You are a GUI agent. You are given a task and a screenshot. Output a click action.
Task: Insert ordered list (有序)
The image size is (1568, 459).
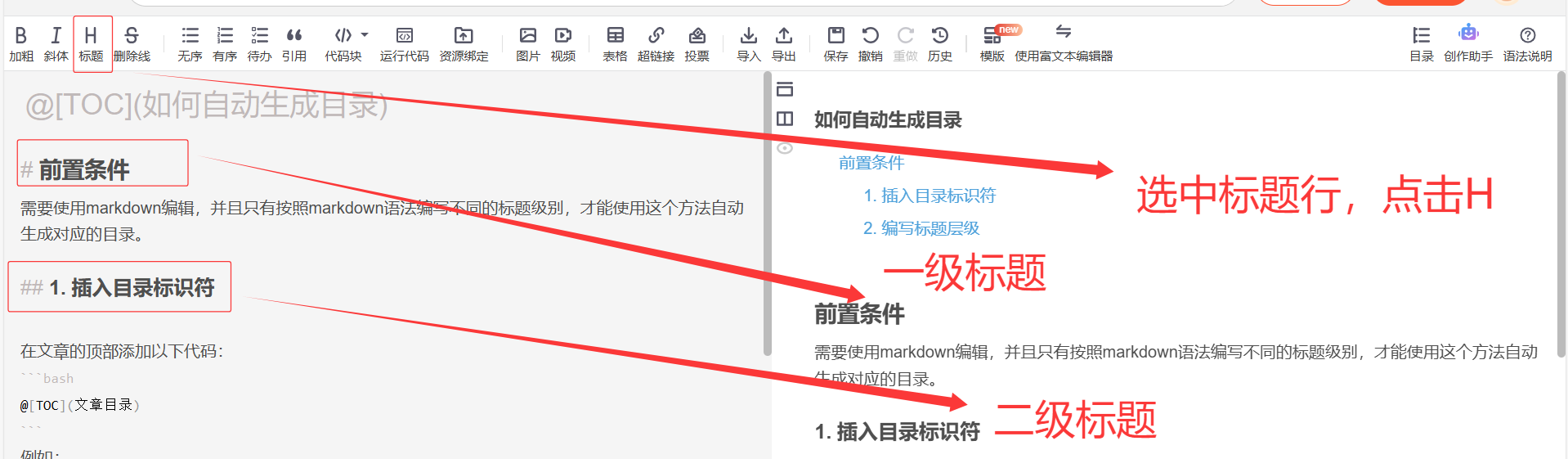225,44
